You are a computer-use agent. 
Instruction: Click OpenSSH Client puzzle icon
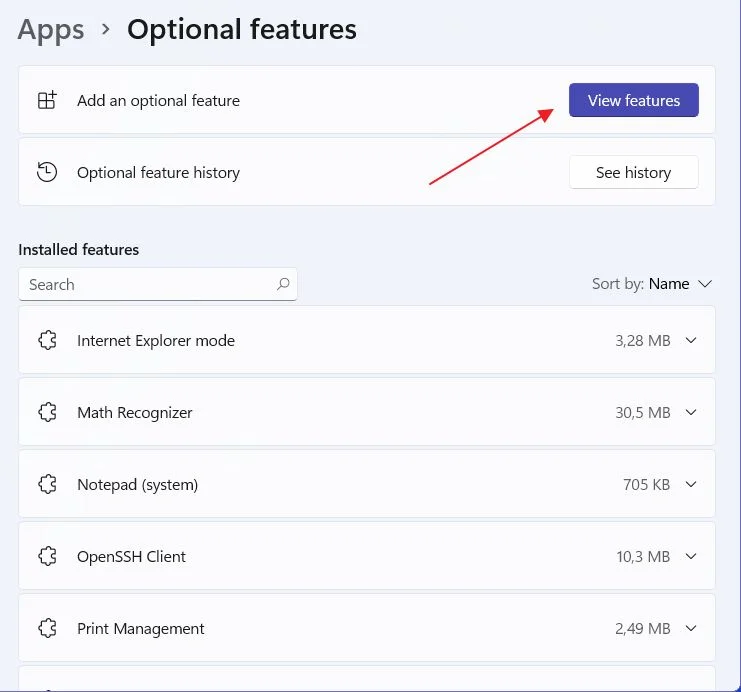[x=47, y=556]
